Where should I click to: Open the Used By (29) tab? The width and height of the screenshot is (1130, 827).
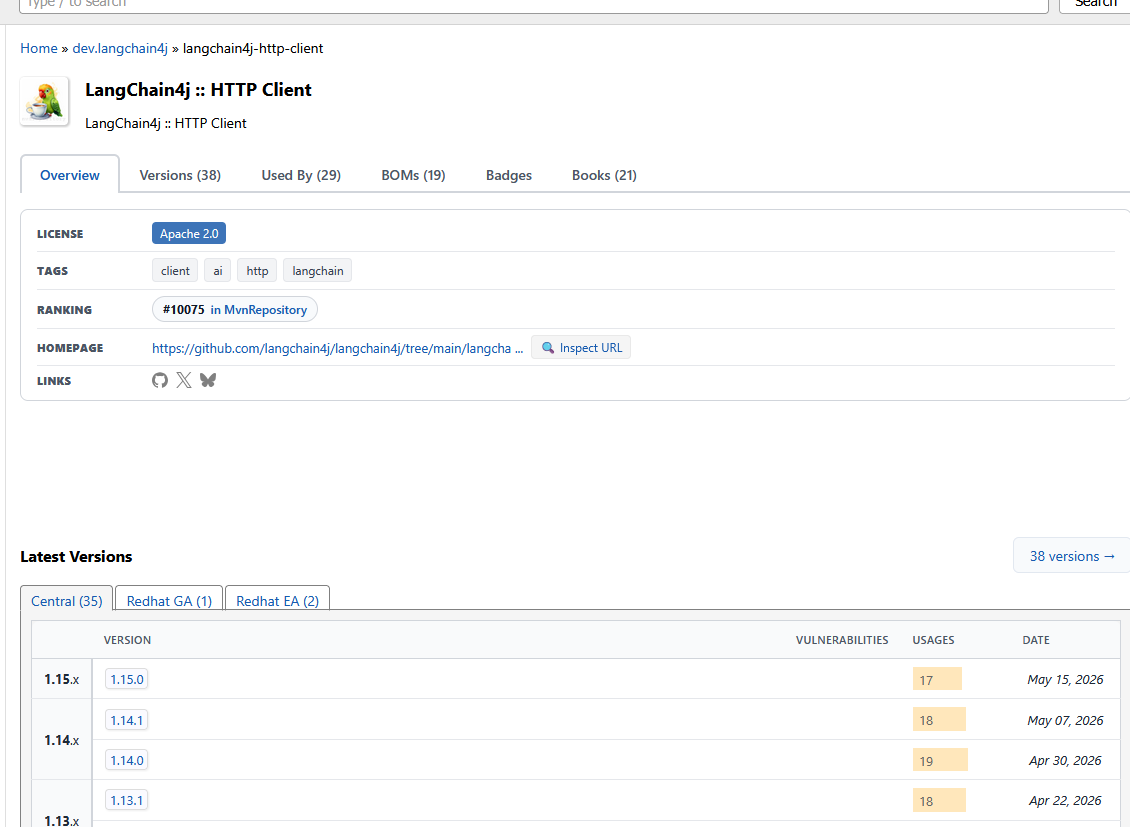click(x=301, y=175)
